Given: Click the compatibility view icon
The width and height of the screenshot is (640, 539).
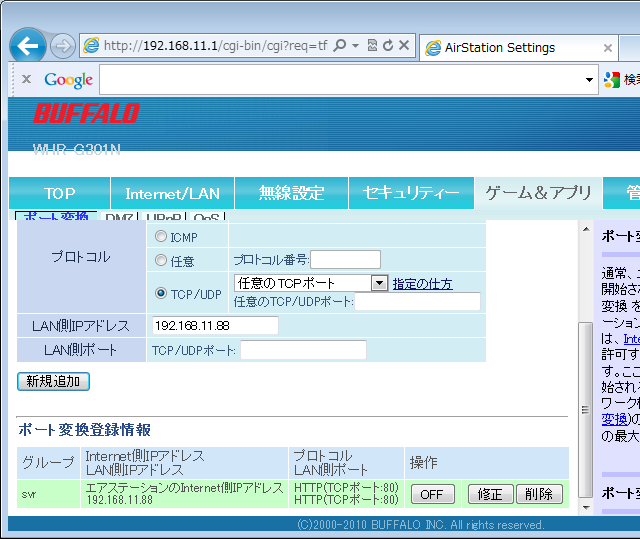Looking at the screenshot, I should coord(372,45).
